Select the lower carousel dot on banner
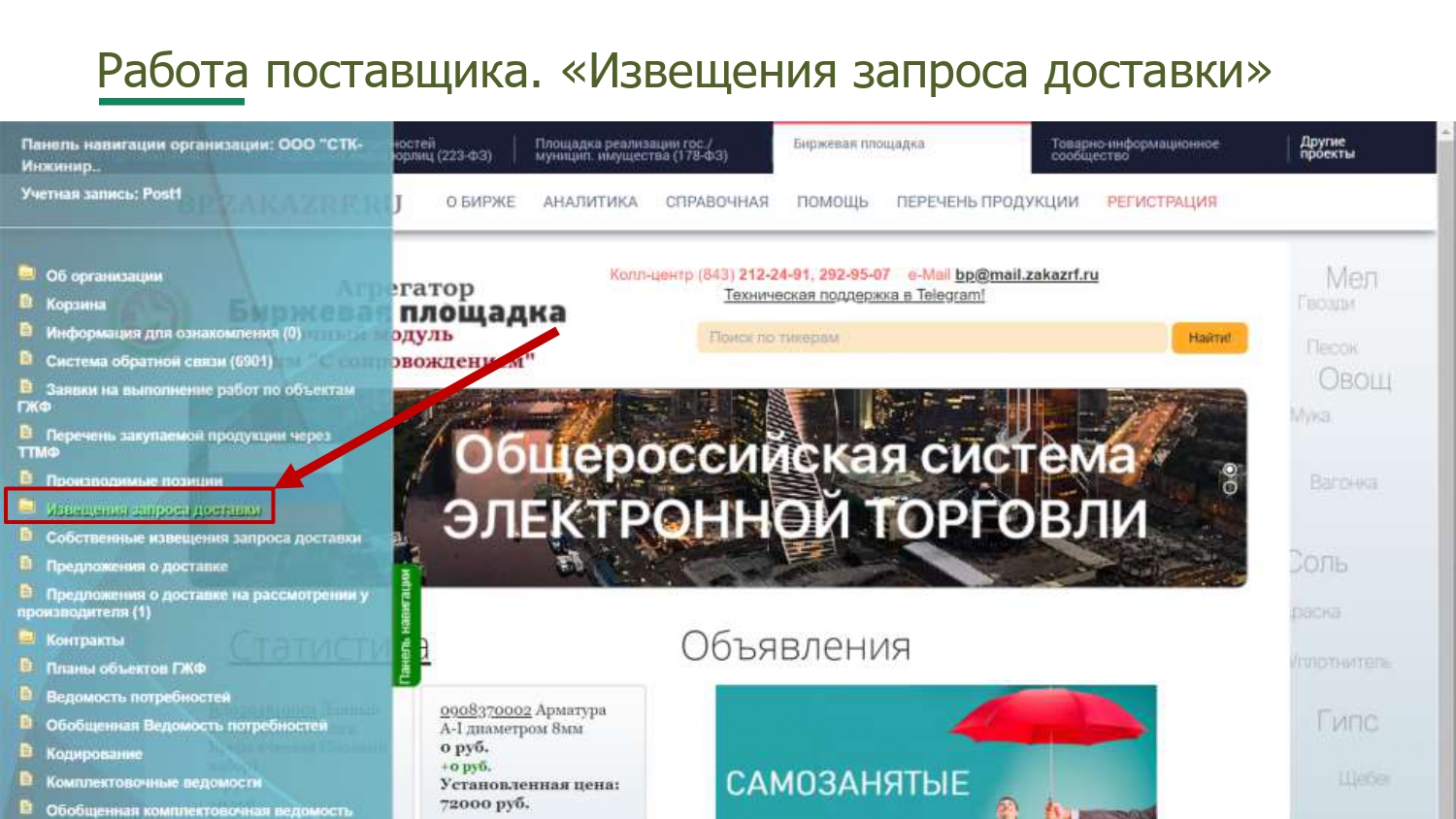 1230,487
